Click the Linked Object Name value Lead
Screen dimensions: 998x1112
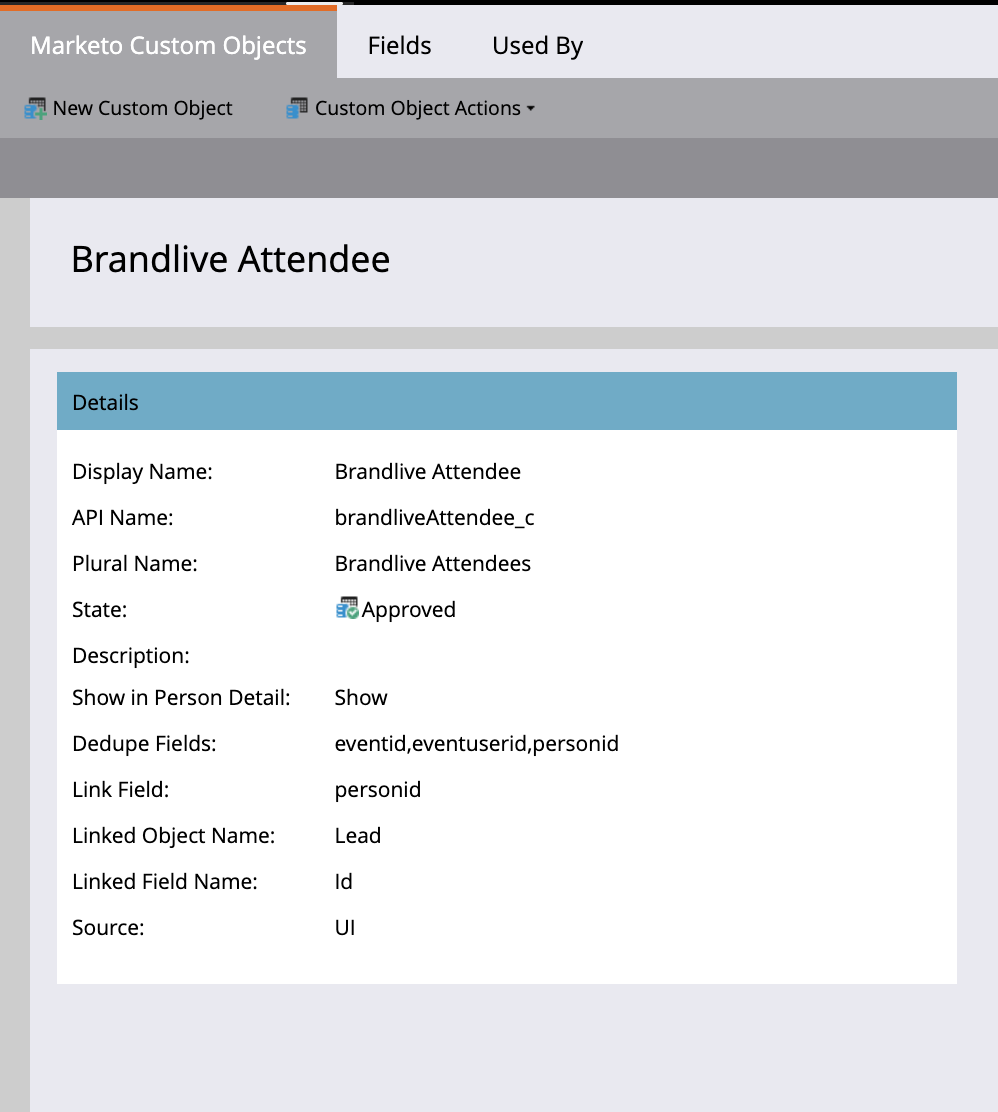[357, 835]
